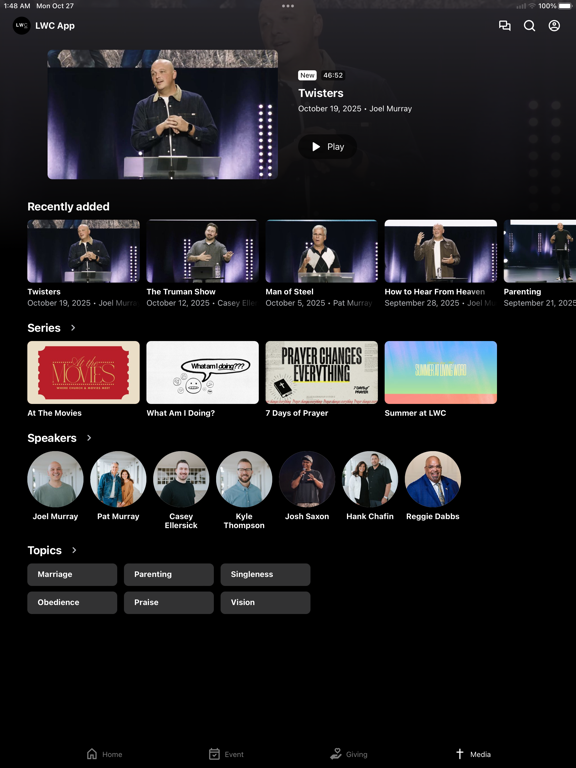Tap the featured Twisters title text
The height and width of the screenshot is (768, 576).
[321, 93]
